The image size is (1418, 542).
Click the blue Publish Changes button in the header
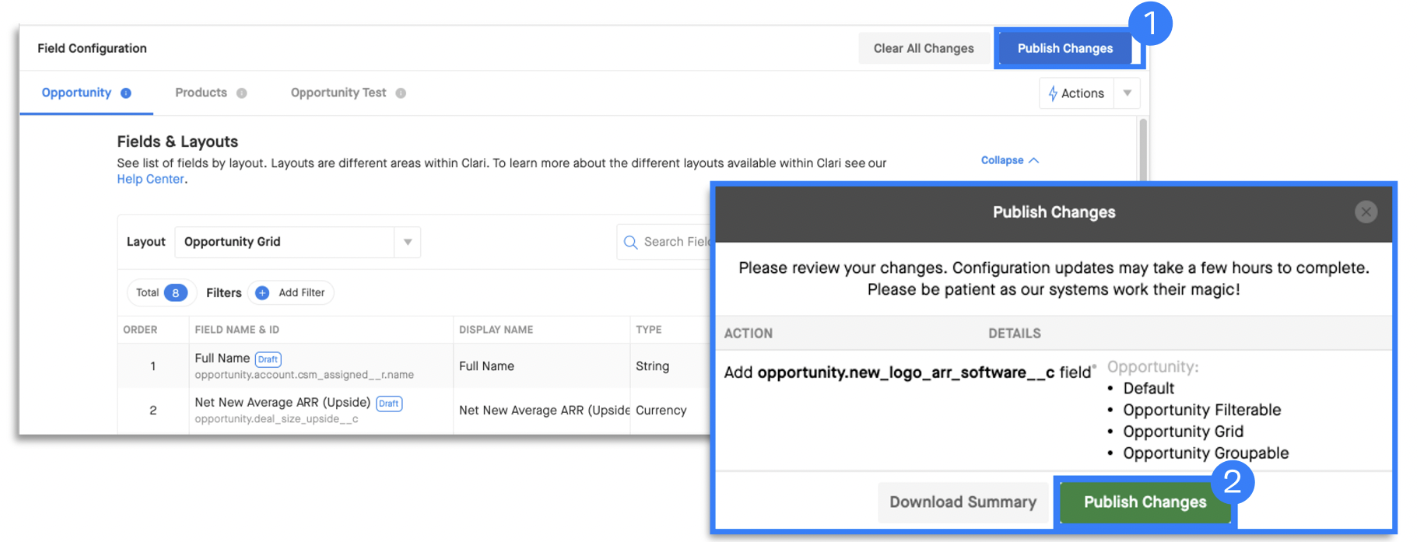point(1065,48)
